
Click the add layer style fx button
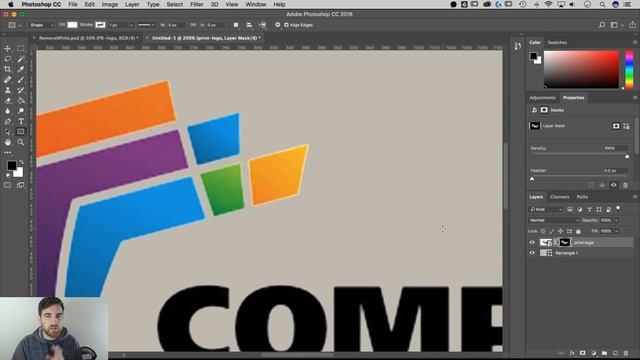(572, 353)
